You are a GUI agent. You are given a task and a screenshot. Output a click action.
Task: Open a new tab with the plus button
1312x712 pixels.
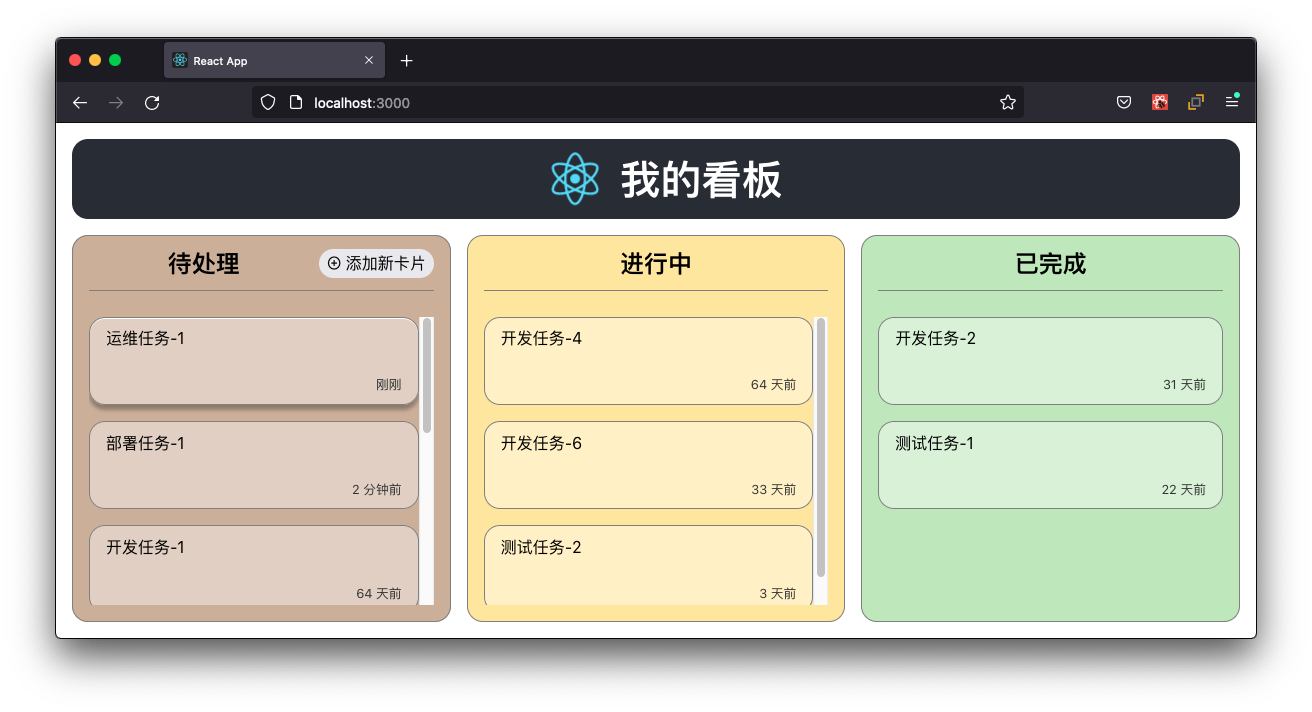[406, 61]
